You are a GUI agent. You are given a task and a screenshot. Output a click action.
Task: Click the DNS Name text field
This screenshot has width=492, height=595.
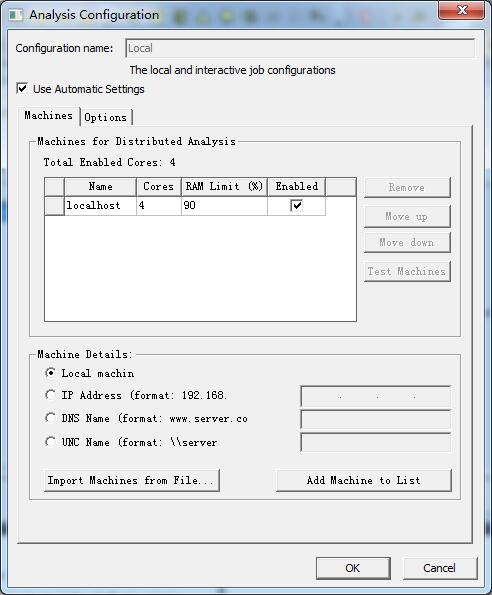tap(376, 419)
